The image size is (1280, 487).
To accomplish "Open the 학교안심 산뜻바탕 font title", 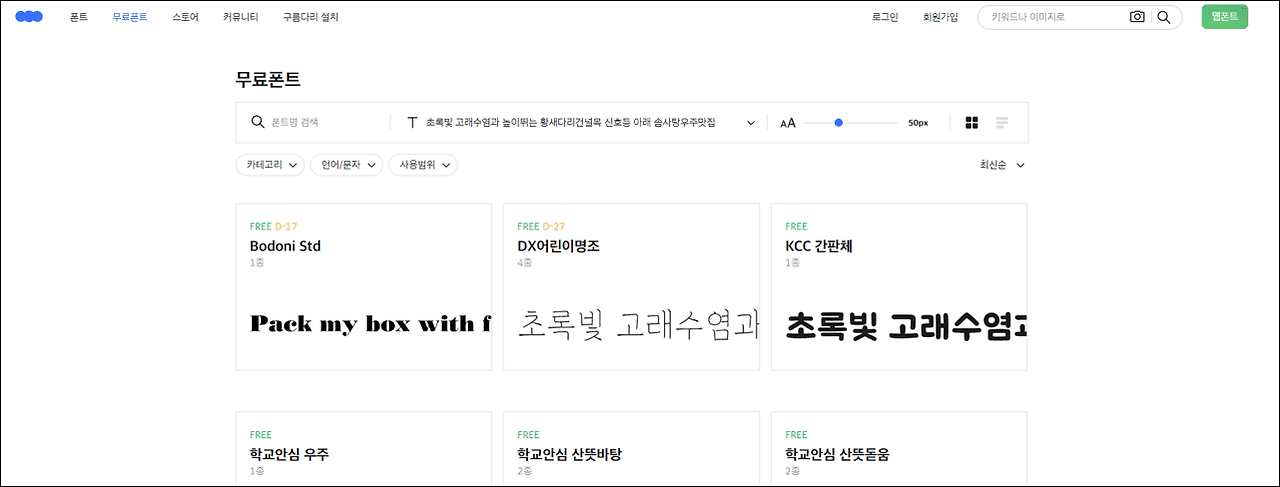I will [570, 454].
